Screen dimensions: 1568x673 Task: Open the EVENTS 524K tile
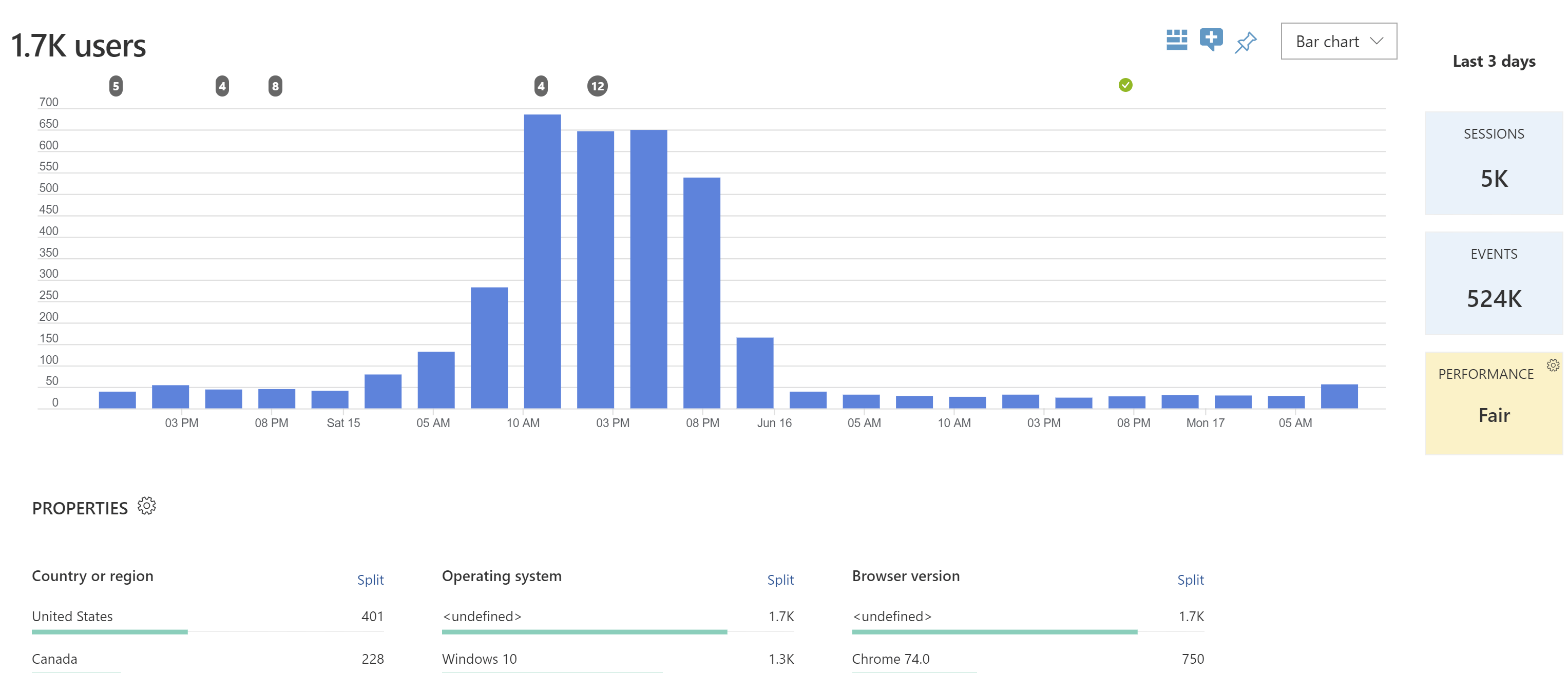[x=1493, y=283]
